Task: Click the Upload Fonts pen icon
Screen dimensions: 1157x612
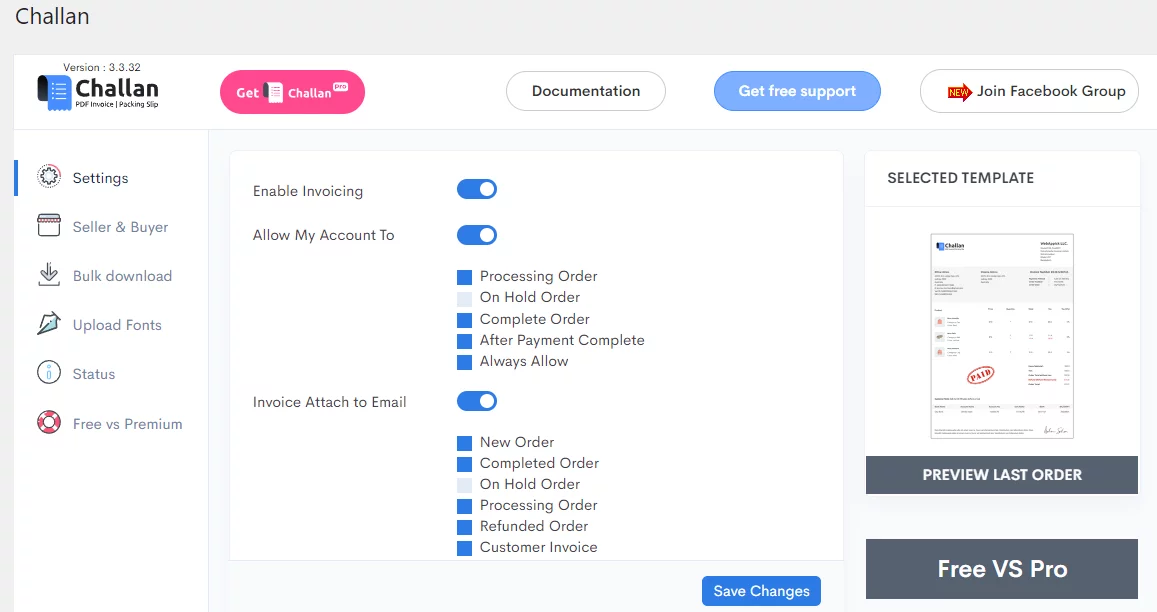Action: [49, 323]
